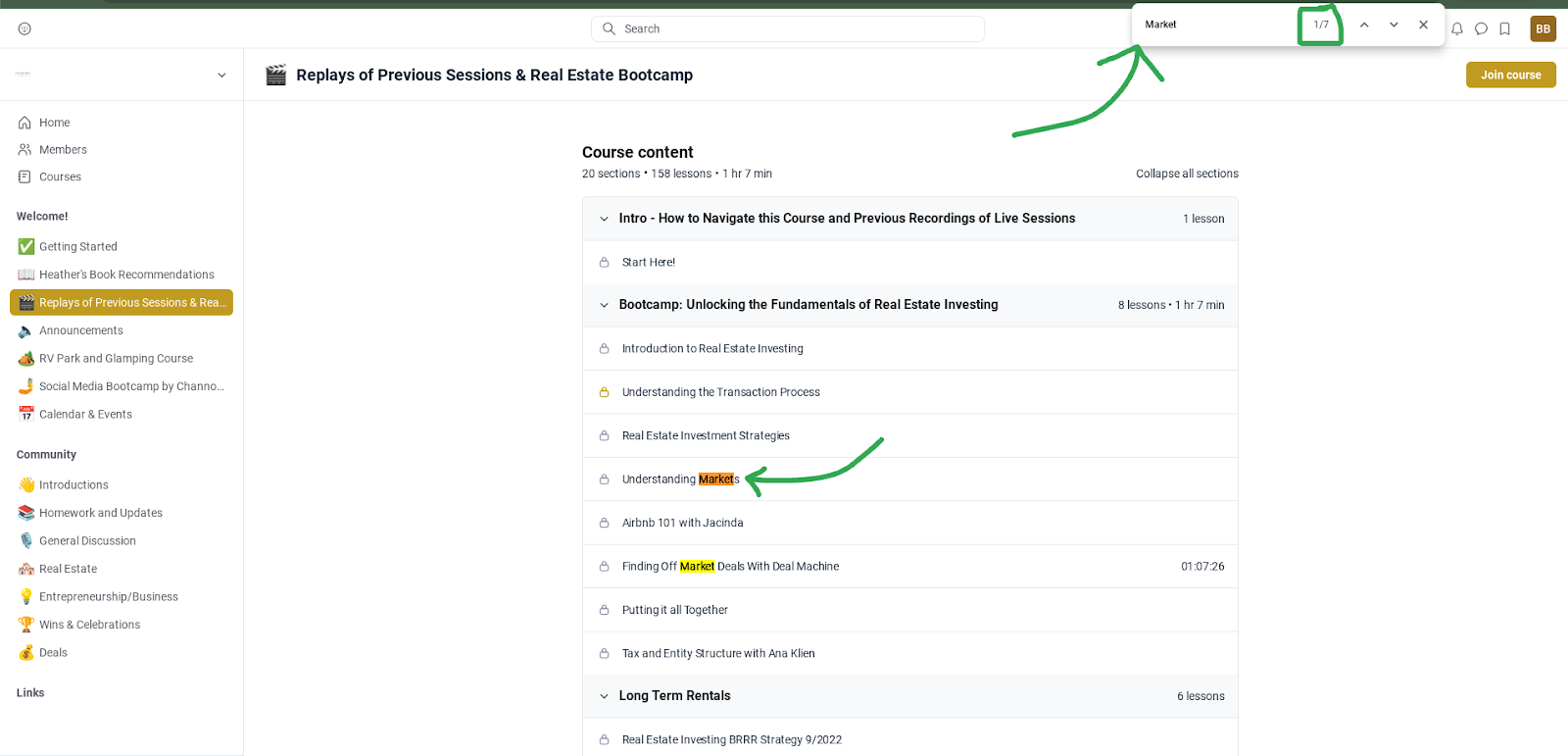Select Replays of Previous Sessions sidebar item
The width and height of the screenshot is (1568, 756).
tap(122, 302)
